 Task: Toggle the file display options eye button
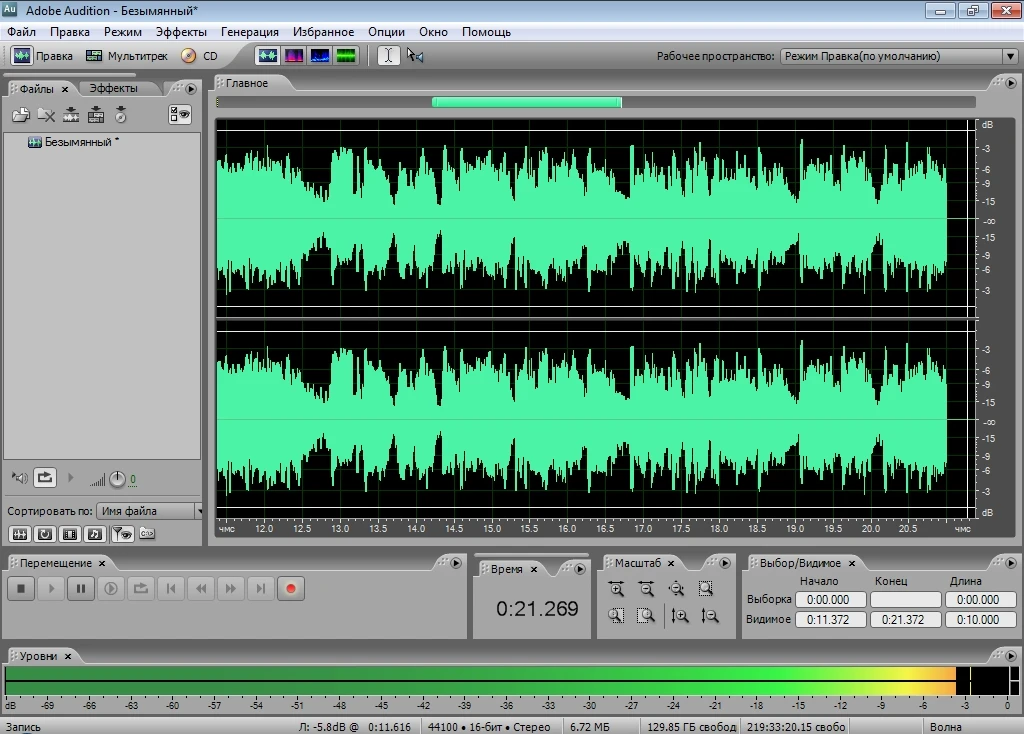[x=180, y=115]
